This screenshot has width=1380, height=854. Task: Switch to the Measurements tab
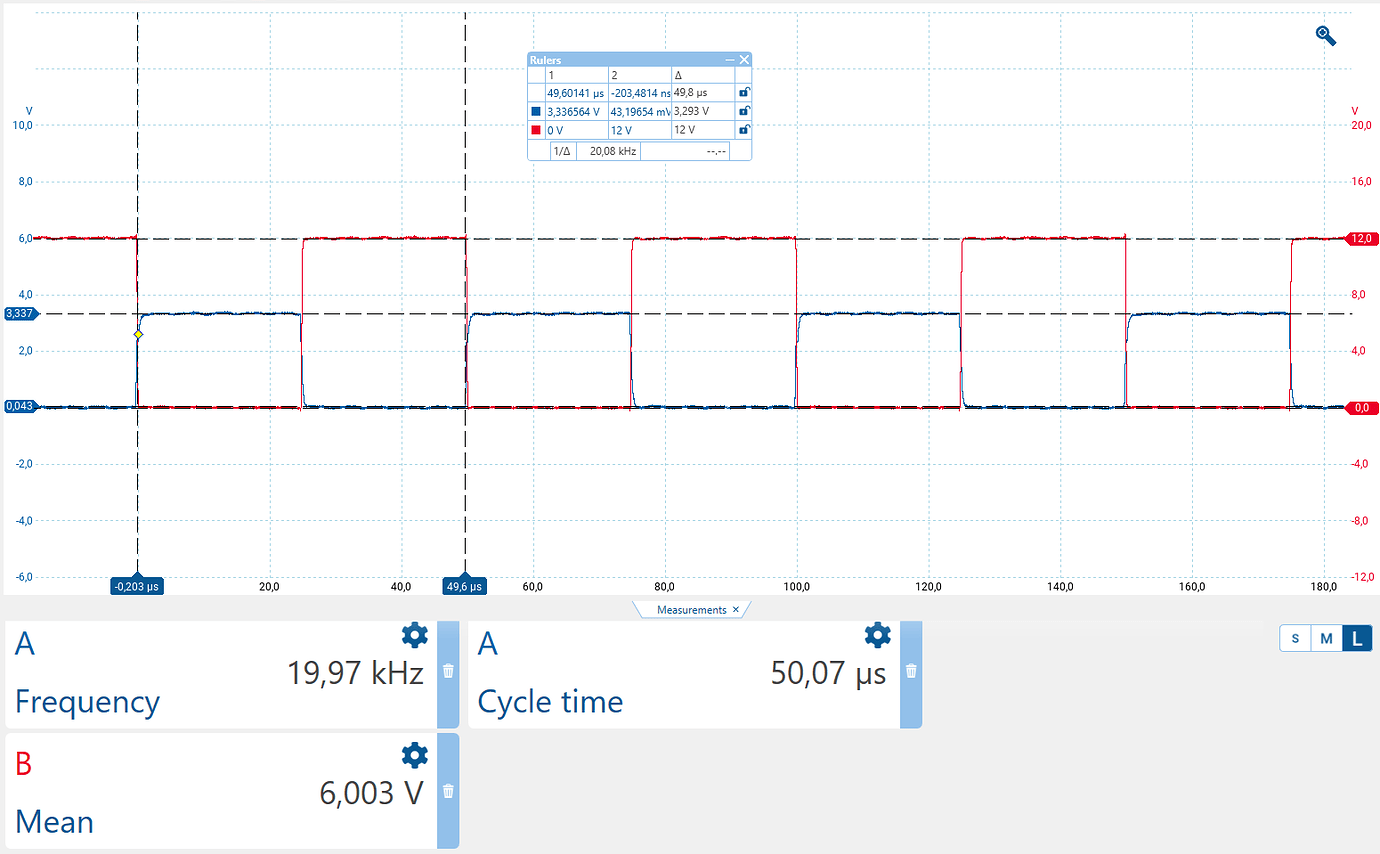tap(690, 609)
